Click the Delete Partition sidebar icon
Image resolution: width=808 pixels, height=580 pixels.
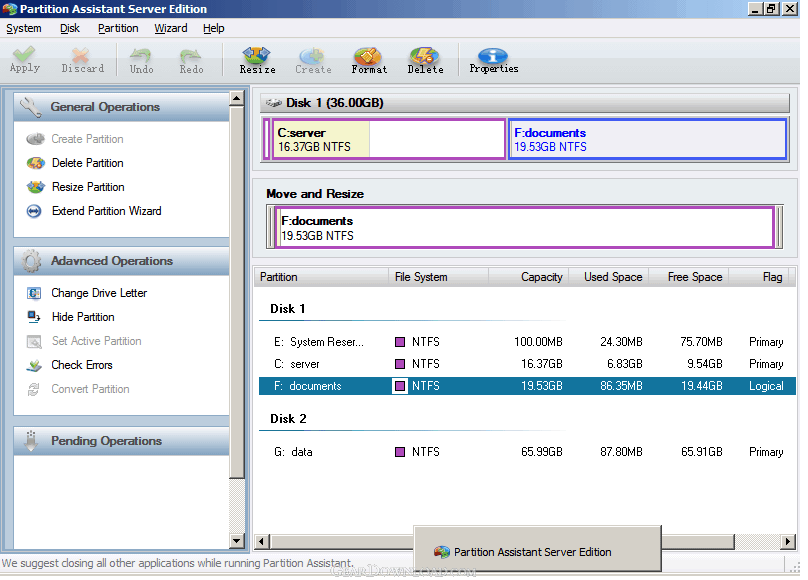[x=36, y=163]
